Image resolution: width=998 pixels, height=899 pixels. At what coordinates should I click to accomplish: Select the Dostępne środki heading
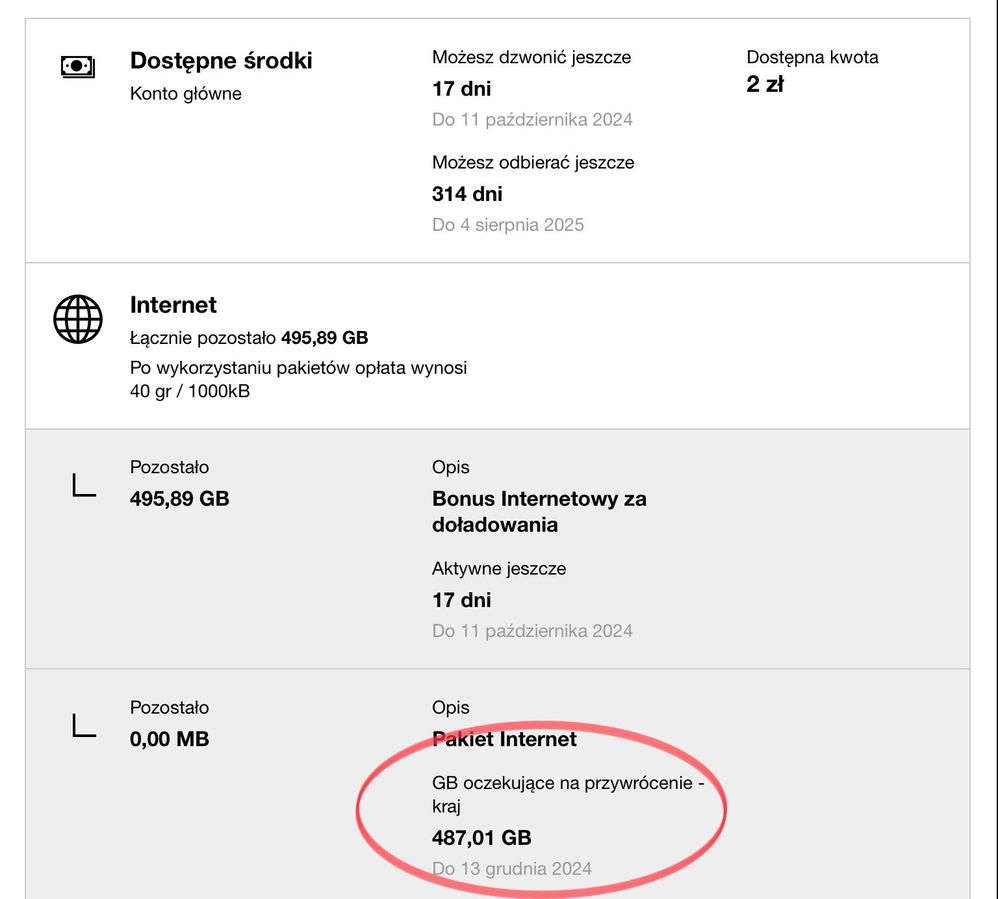[x=221, y=60]
